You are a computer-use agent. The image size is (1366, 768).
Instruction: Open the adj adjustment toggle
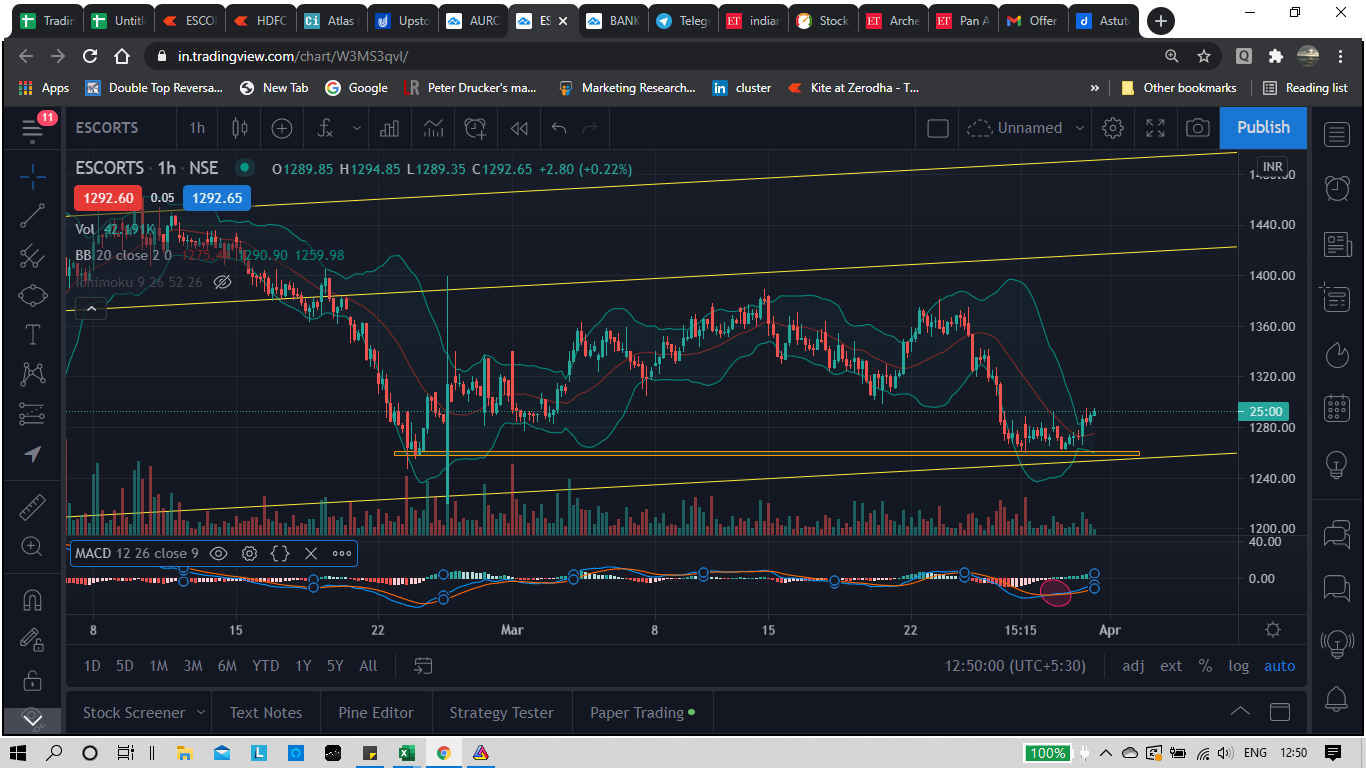pos(1133,666)
